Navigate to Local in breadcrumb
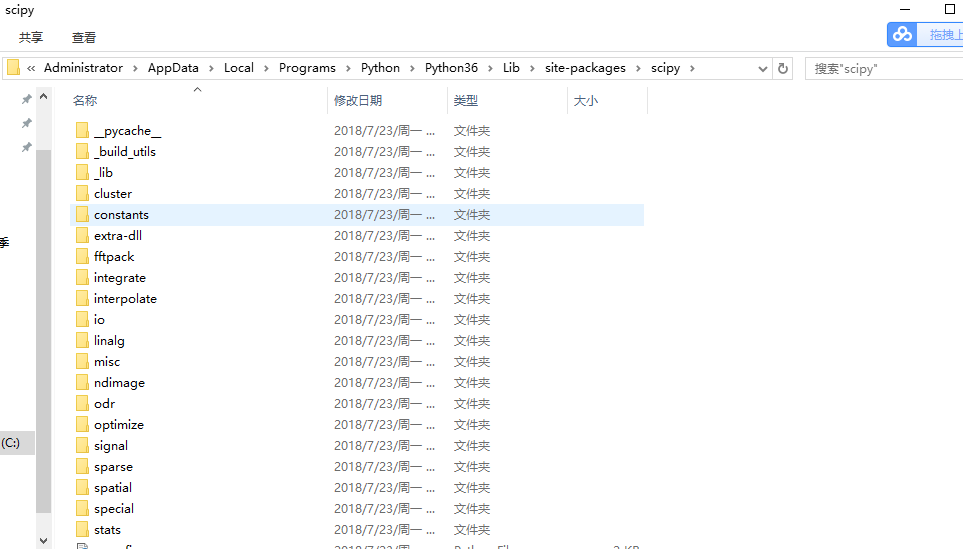Screen dimensions: 963x554 (x=239, y=68)
